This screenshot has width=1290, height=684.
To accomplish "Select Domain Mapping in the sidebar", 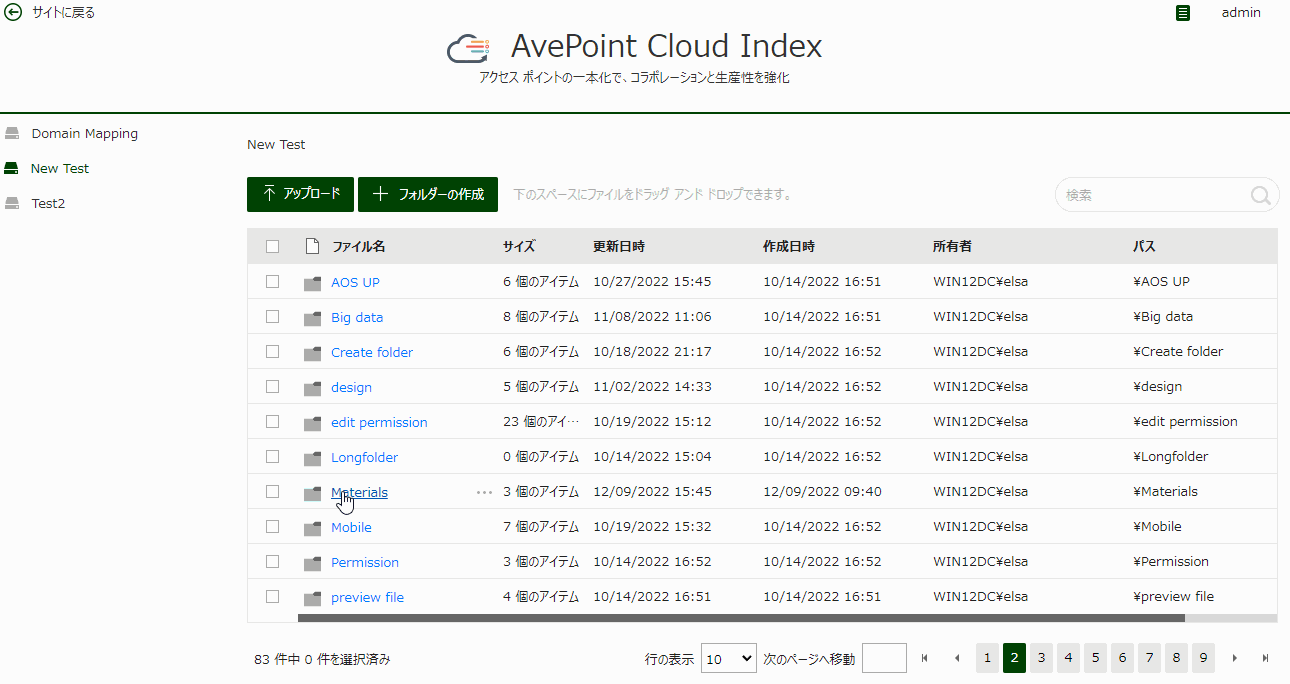I will click(84, 133).
